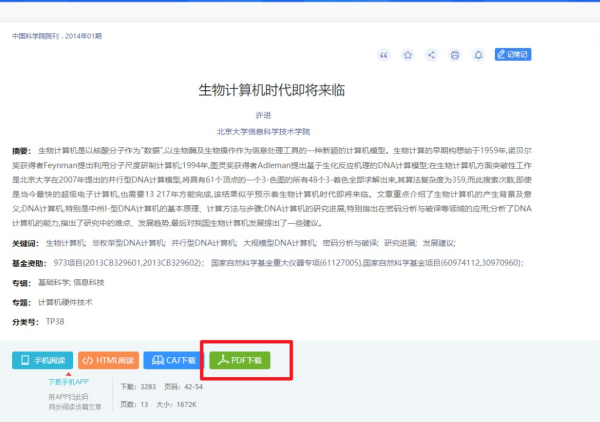Click the print icon

(x=455, y=55)
